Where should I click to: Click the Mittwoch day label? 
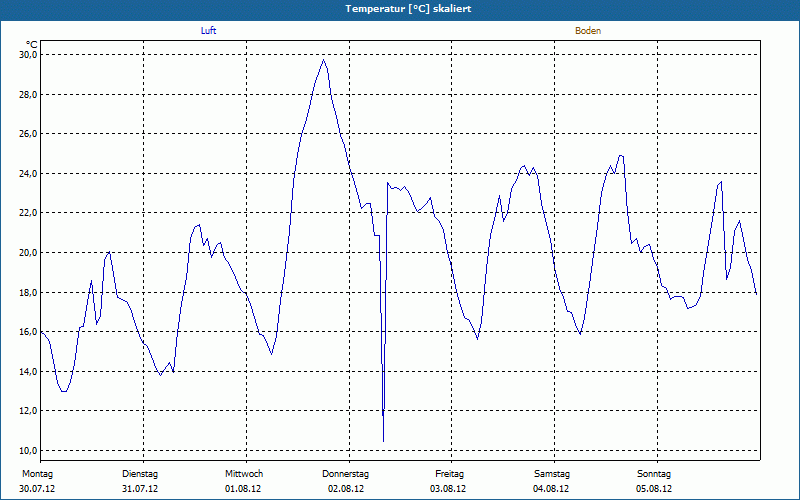click(x=244, y=474)
